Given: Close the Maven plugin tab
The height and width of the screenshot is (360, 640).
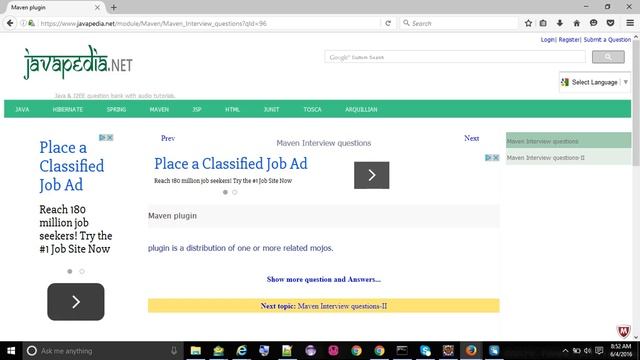Looking at the screenshot, I should pyautogui.click(x=97, y=7).
